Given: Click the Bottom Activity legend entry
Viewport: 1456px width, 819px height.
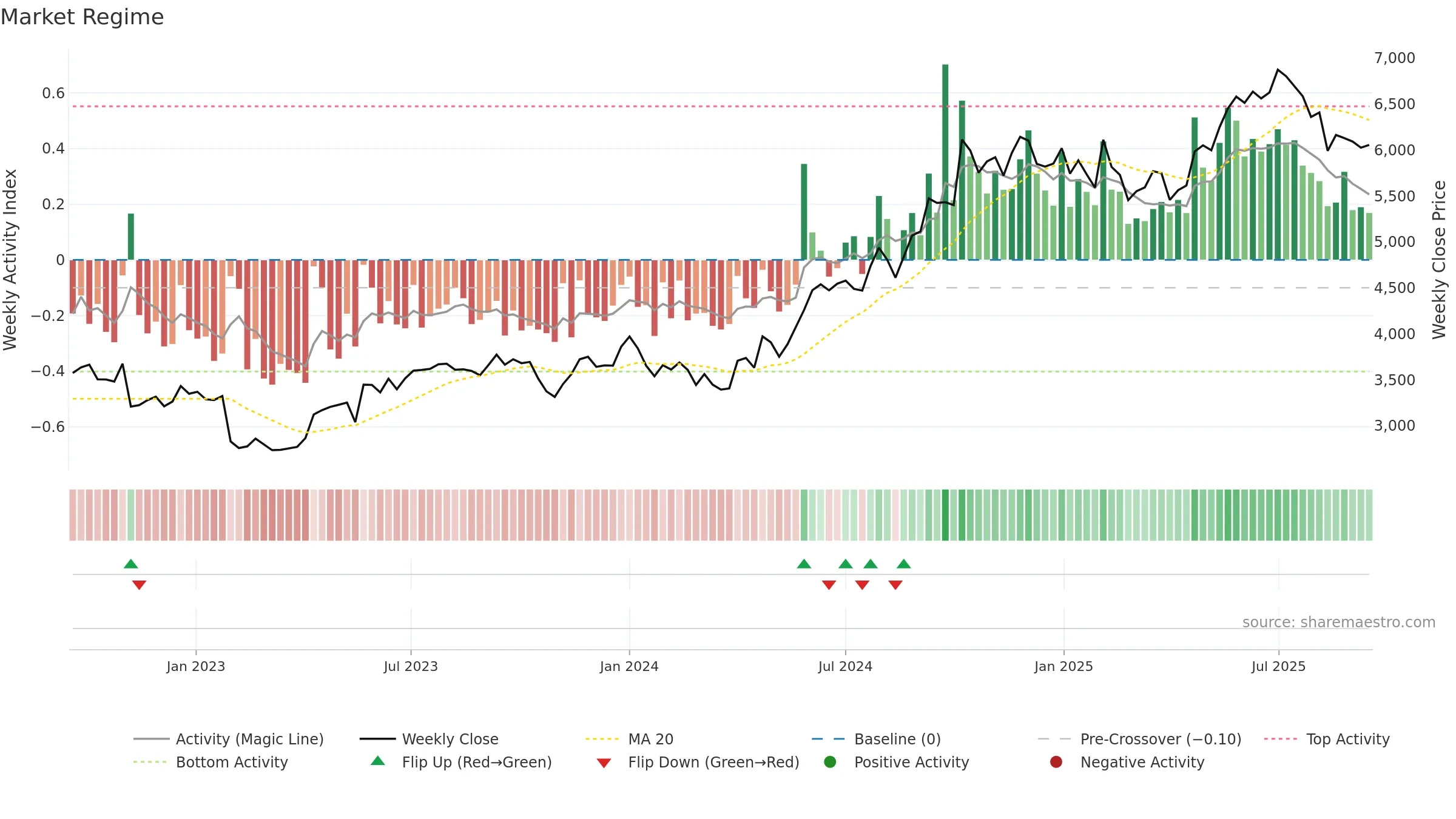Looking at the screenshot, I should 211,762.
